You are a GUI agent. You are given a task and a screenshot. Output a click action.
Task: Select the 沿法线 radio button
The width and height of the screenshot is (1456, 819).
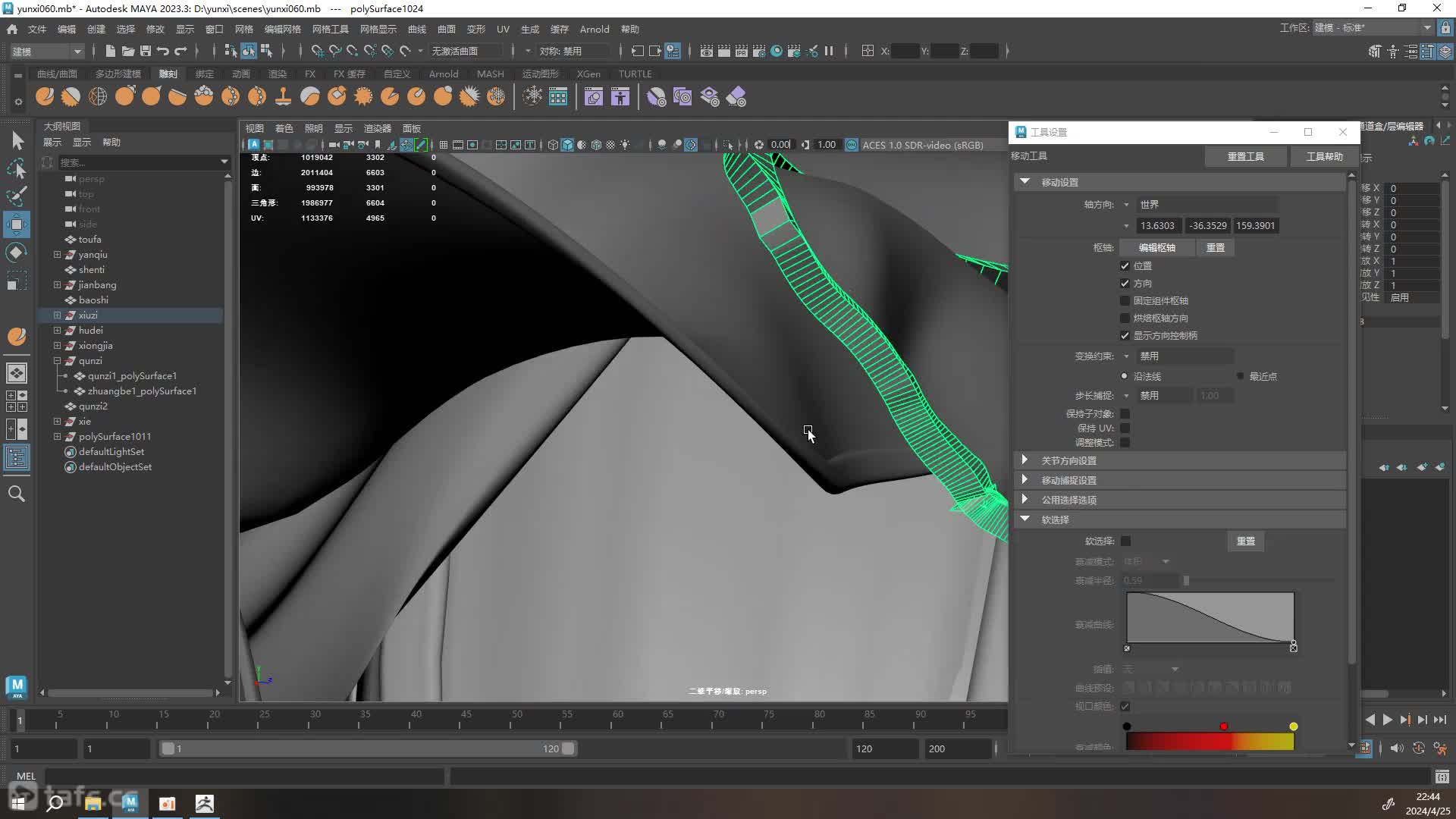click(1125, 376)
